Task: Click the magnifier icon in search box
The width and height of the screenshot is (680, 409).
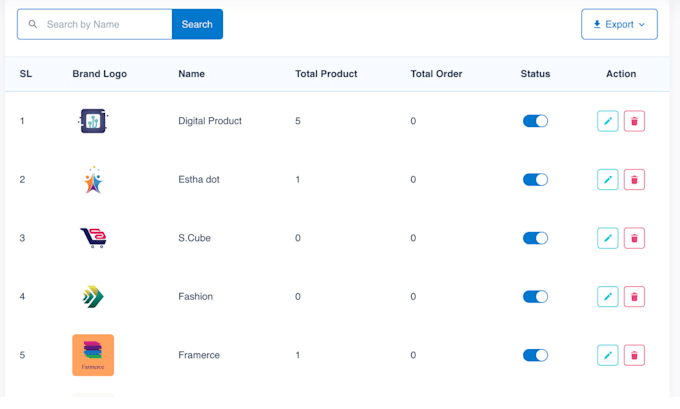Action: pos(33,24)
